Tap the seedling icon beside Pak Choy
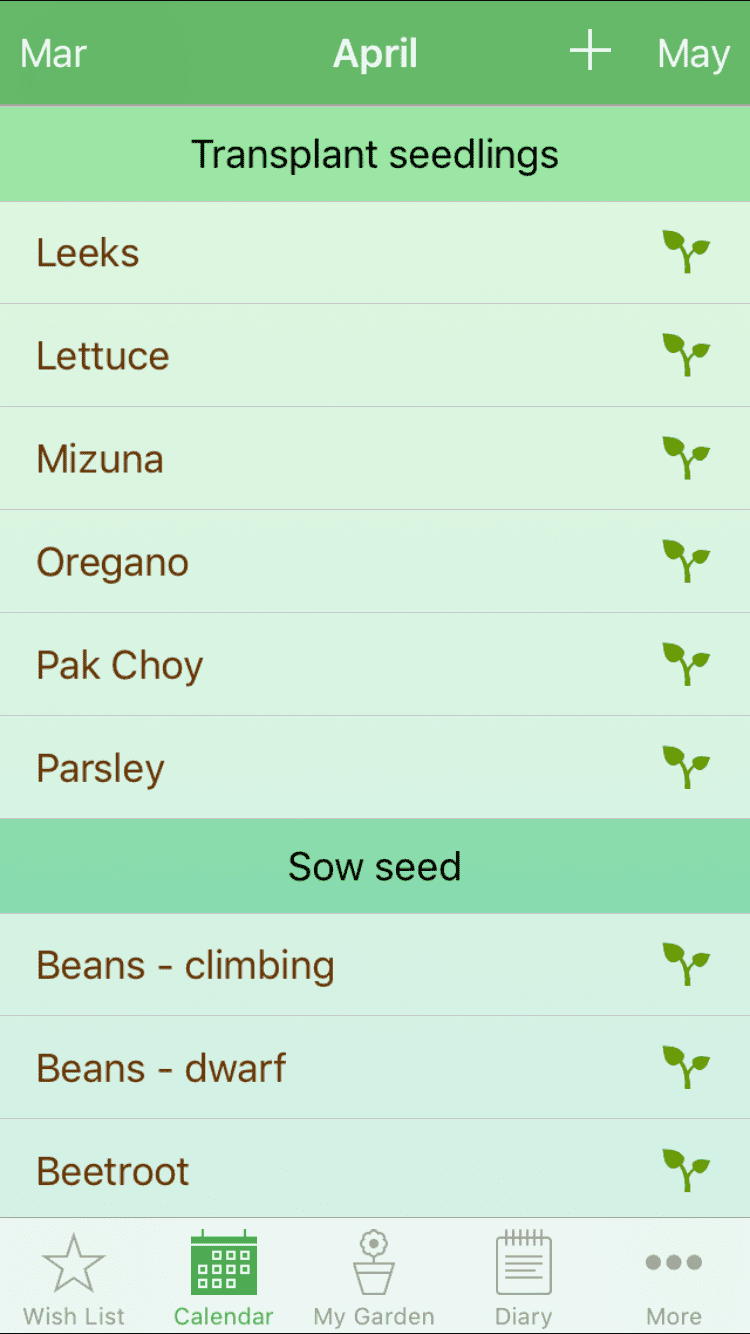Screen dimensions: 750x1334 [x=686, y=664]
